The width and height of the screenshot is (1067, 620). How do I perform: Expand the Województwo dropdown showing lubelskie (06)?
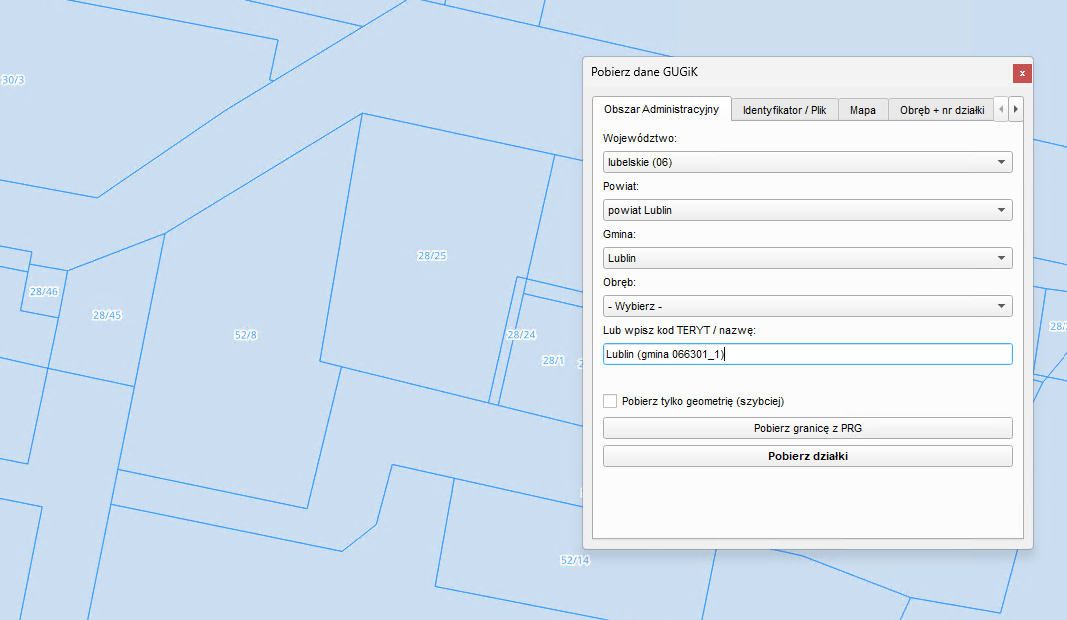click(807, 162)
